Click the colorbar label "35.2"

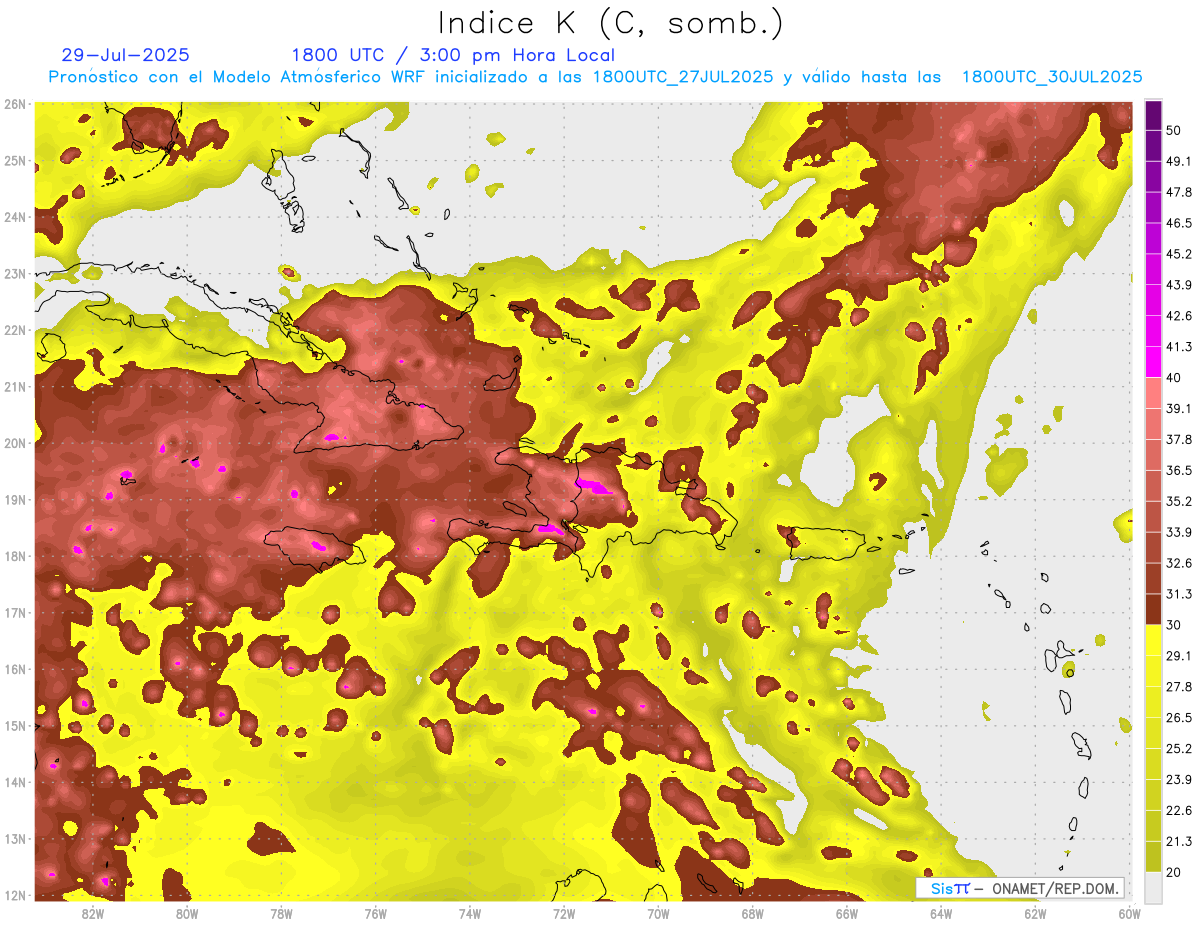tap(1179, 501)
